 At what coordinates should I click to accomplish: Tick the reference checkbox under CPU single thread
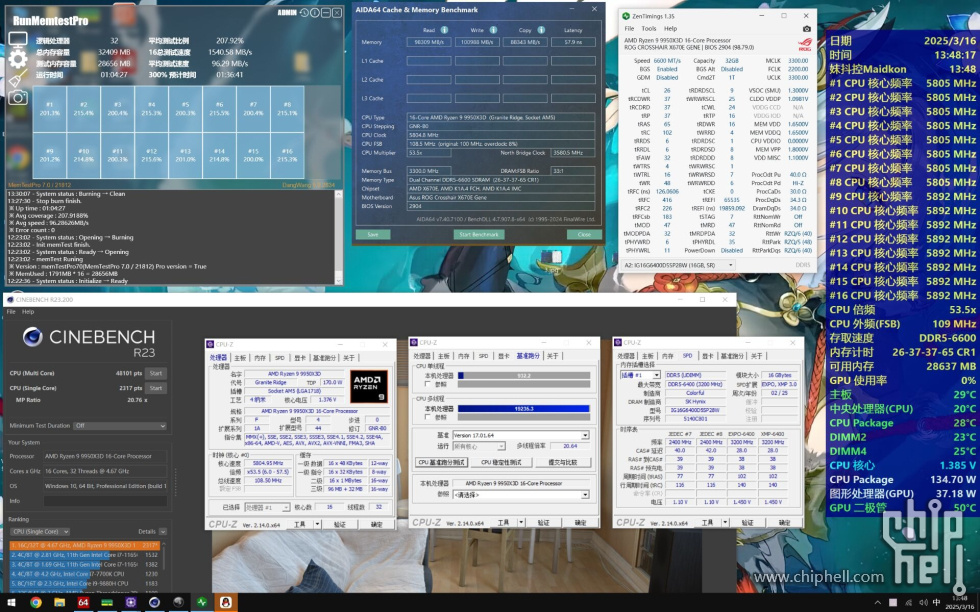coord(428,384)
